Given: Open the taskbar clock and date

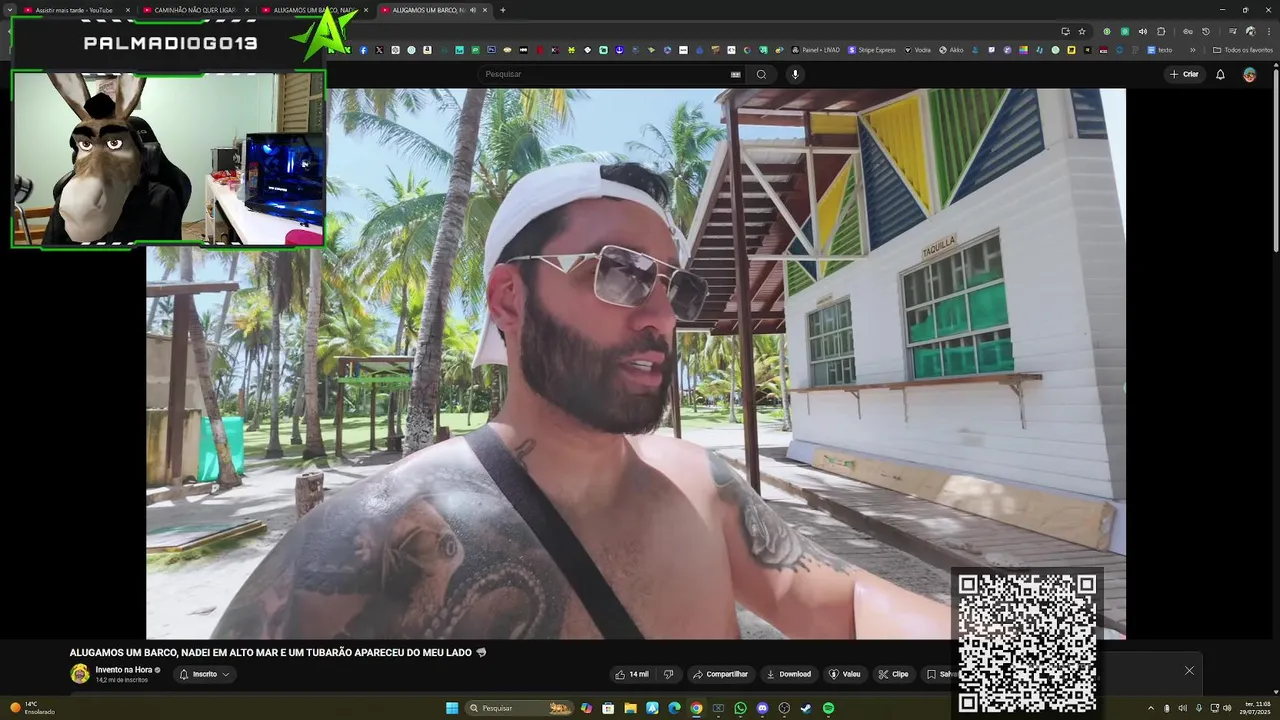Looking at the screenshot, I should 1256,708.
